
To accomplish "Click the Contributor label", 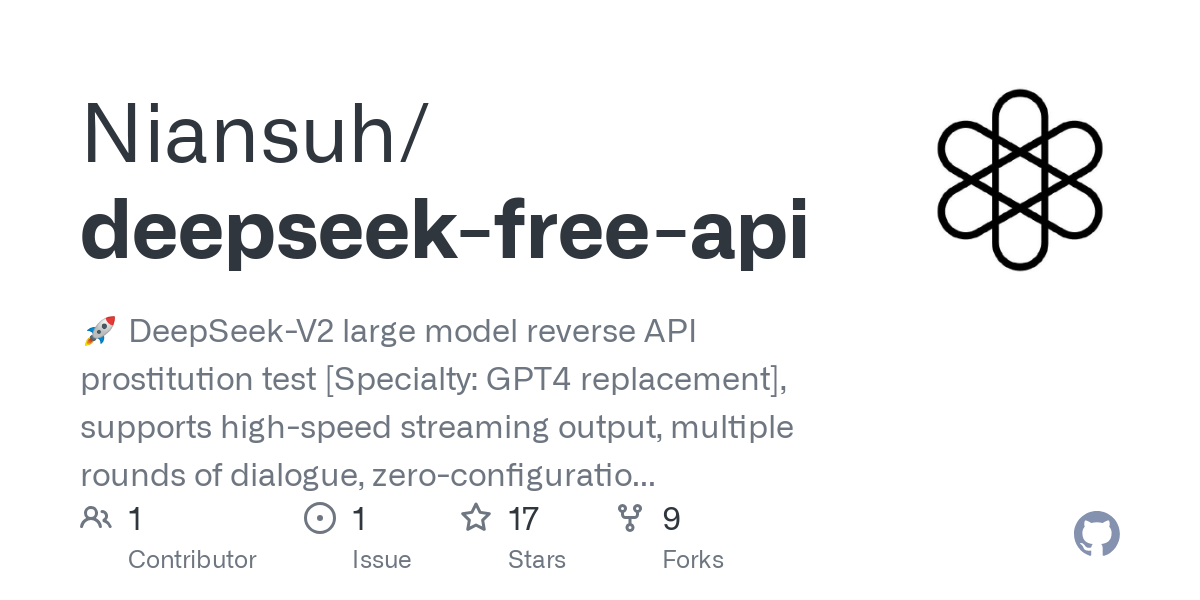I will pos(192,560).
